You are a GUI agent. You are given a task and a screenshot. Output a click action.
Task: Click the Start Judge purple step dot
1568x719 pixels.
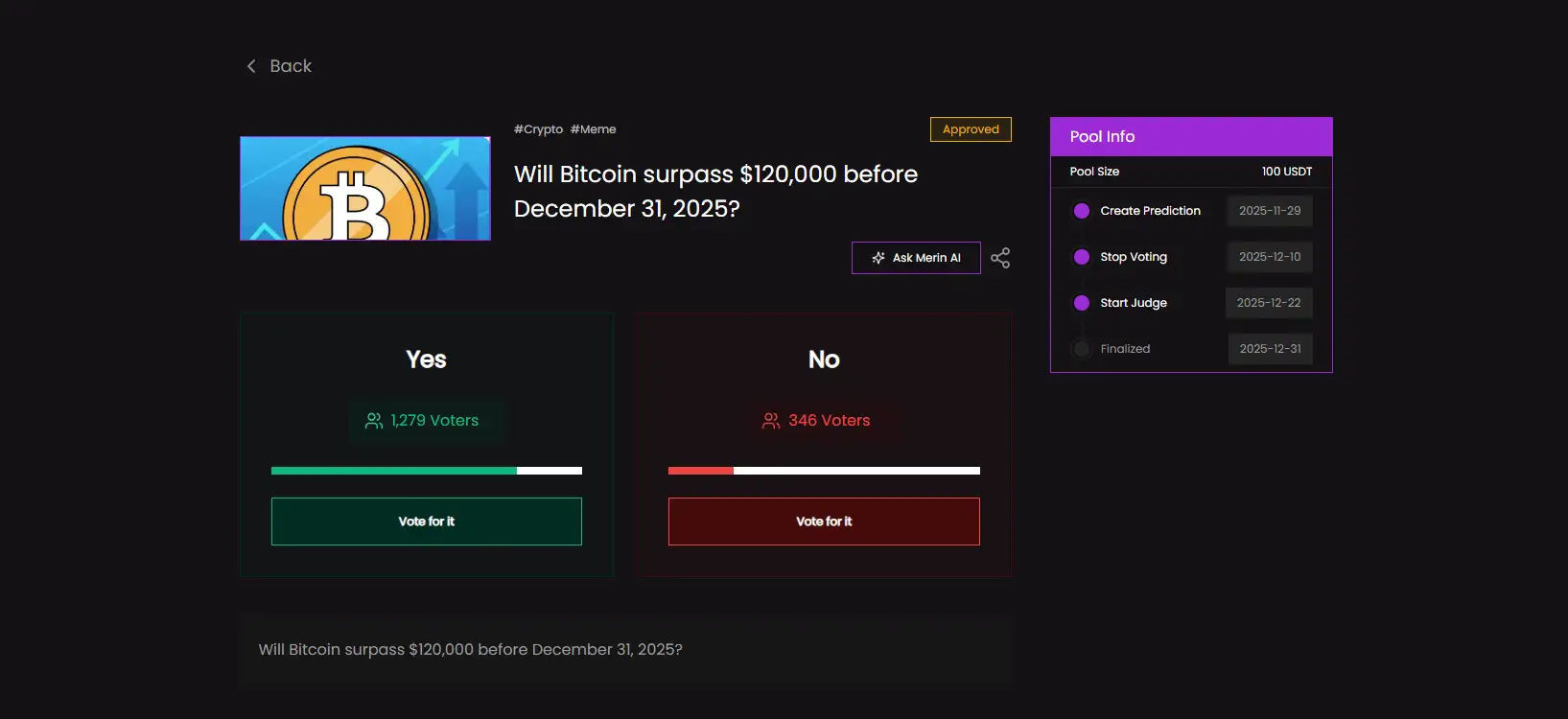tap(1082, 303)
